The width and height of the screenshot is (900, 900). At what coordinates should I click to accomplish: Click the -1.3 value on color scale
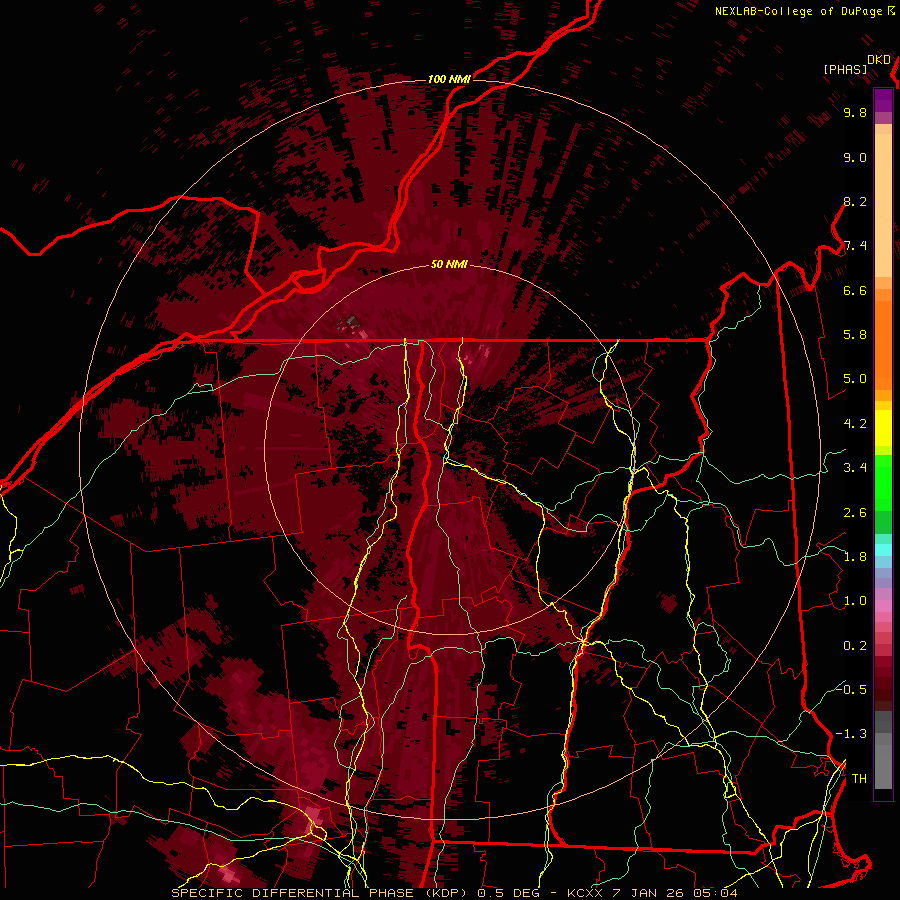(851, 734)
